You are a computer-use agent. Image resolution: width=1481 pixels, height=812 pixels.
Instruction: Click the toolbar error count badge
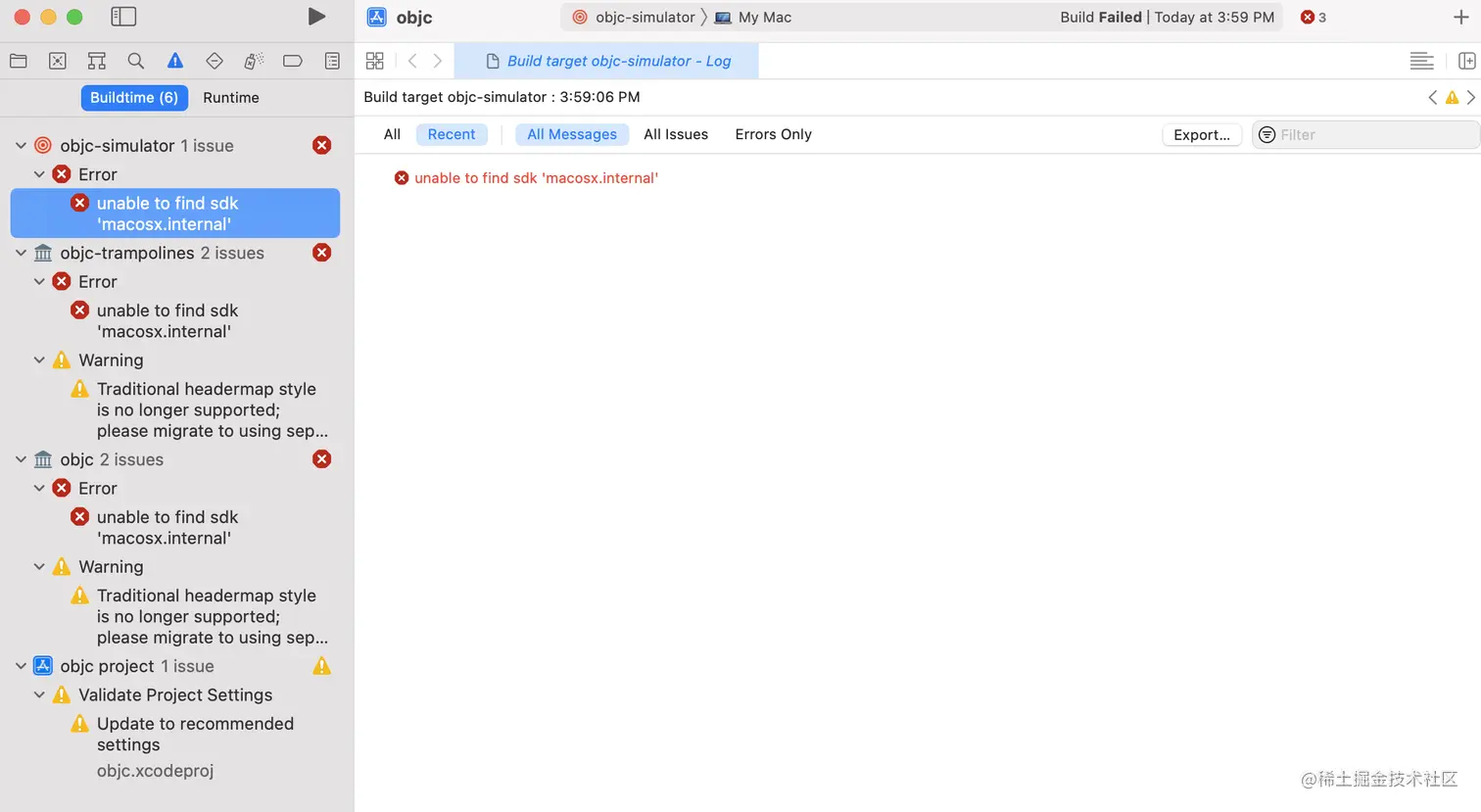(x=1313, y=18)
